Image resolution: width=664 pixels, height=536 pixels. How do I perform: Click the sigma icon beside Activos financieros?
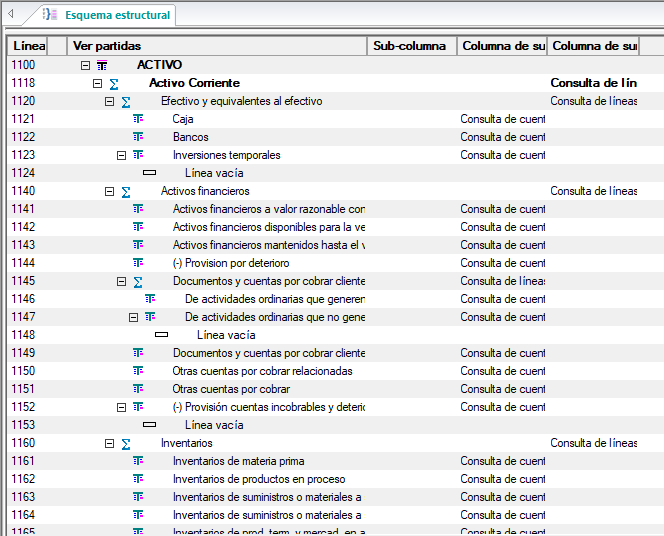[126, 191]
